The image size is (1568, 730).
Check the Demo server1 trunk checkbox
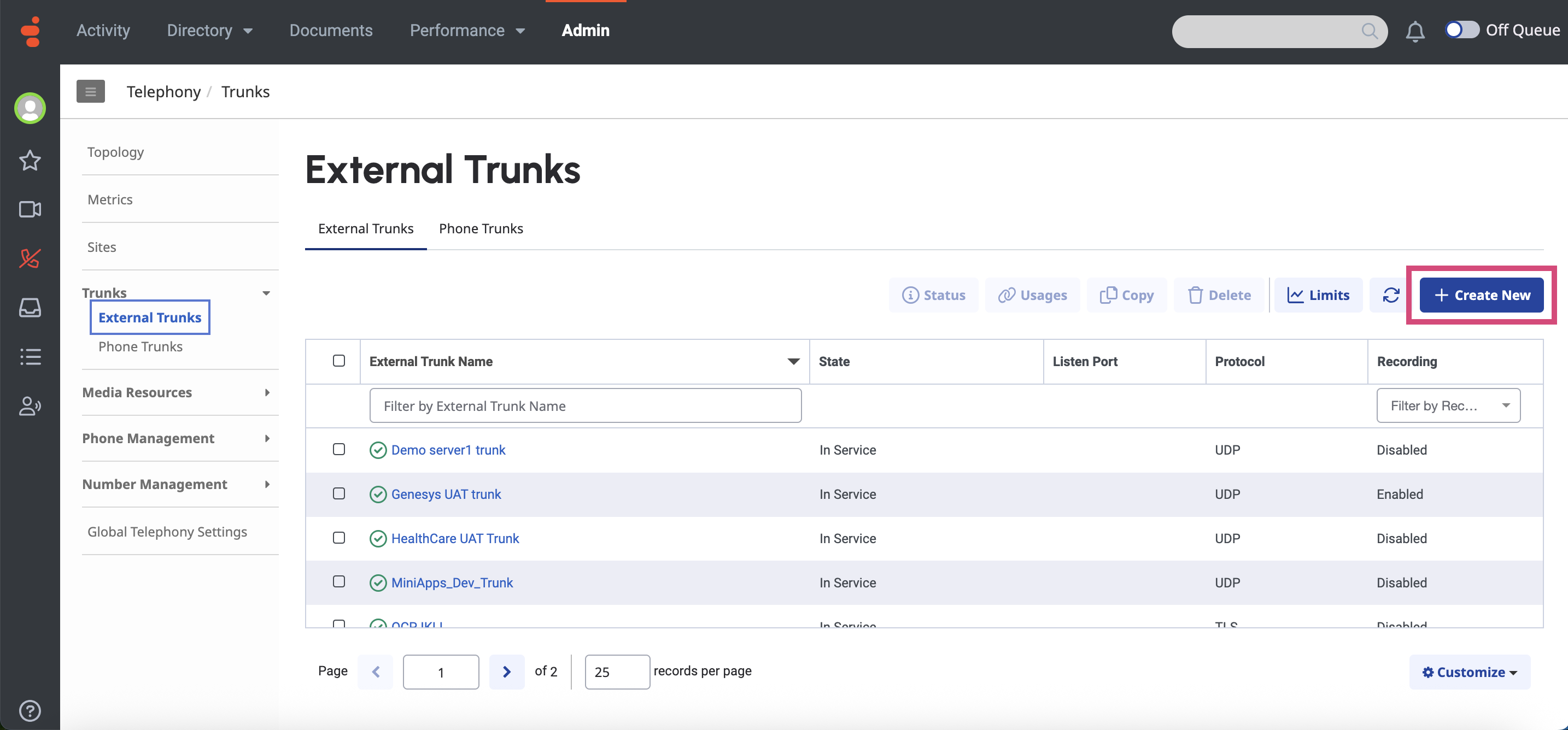pos(339,449)
